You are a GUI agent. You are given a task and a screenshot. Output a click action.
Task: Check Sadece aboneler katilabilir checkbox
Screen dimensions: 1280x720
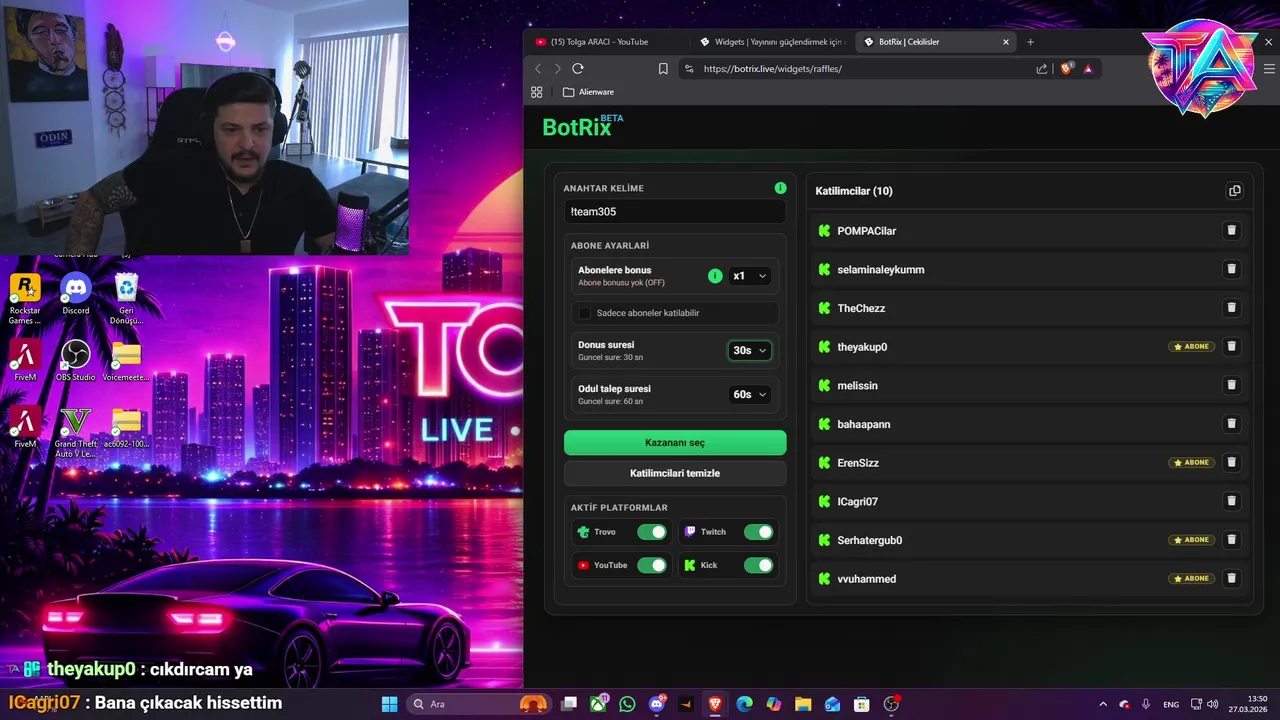pos(585,313)
